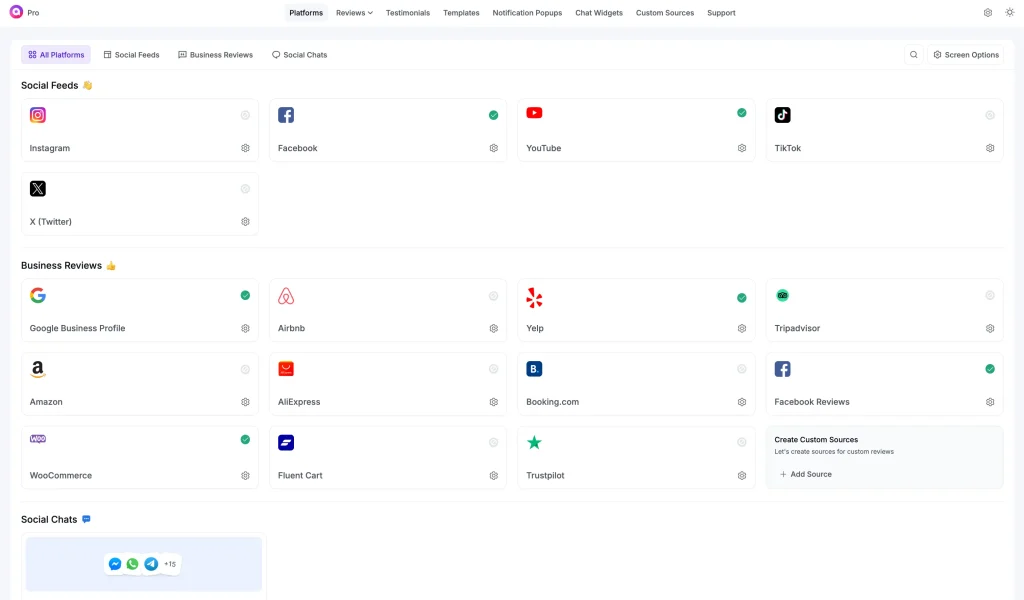The height and width of the screenshot is (600, 1024).
Task: Open Tripadvisor settings gear
Action: point(990,328)
